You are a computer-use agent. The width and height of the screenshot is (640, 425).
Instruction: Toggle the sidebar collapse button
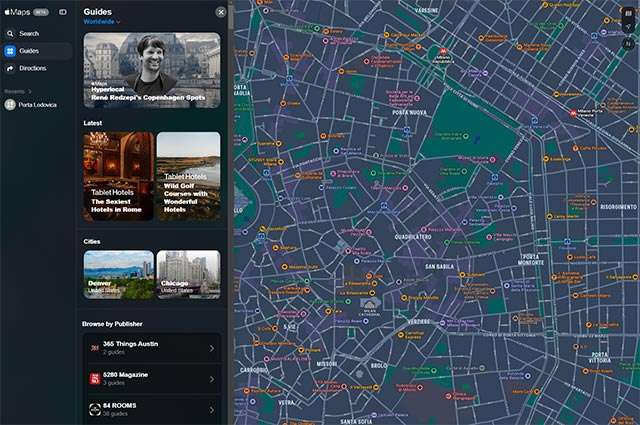63,12
